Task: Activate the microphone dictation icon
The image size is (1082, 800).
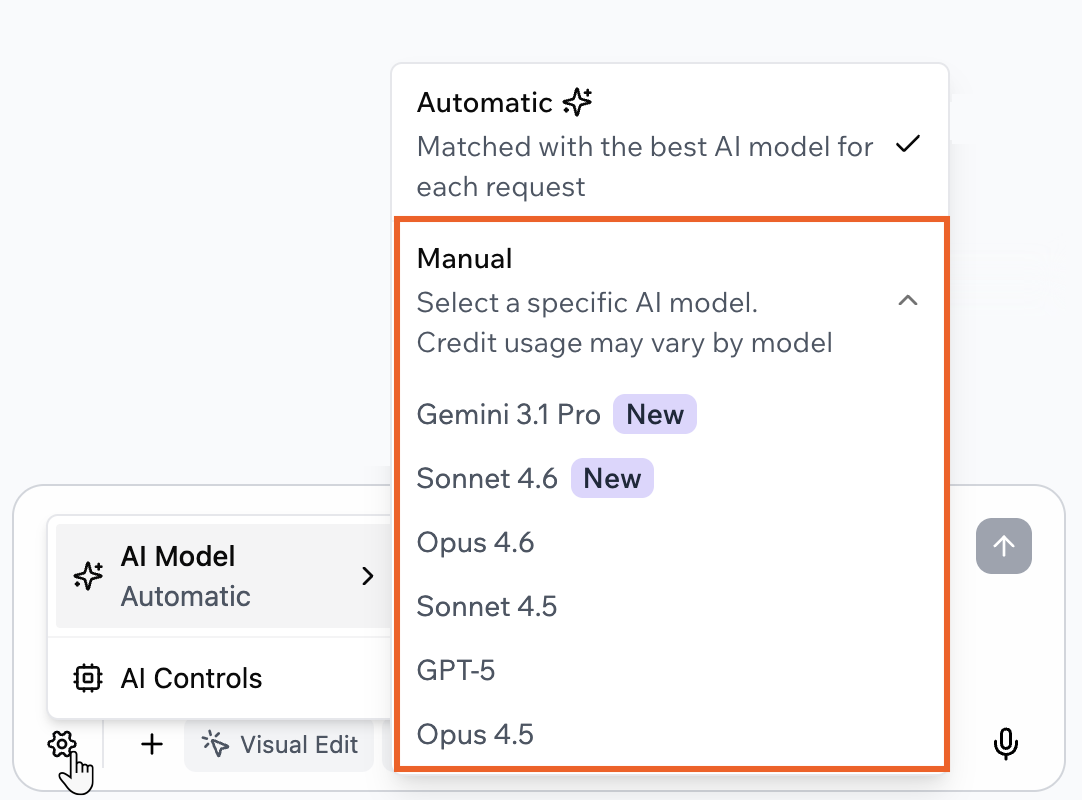Action: click(x=1005, y=744)
